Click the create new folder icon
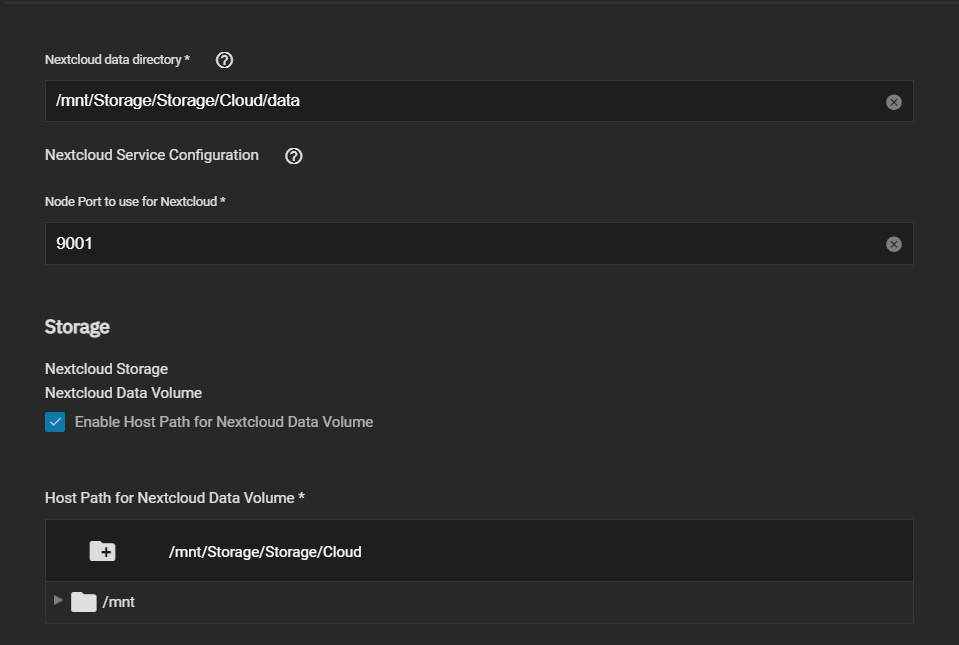 click(102, 551)
